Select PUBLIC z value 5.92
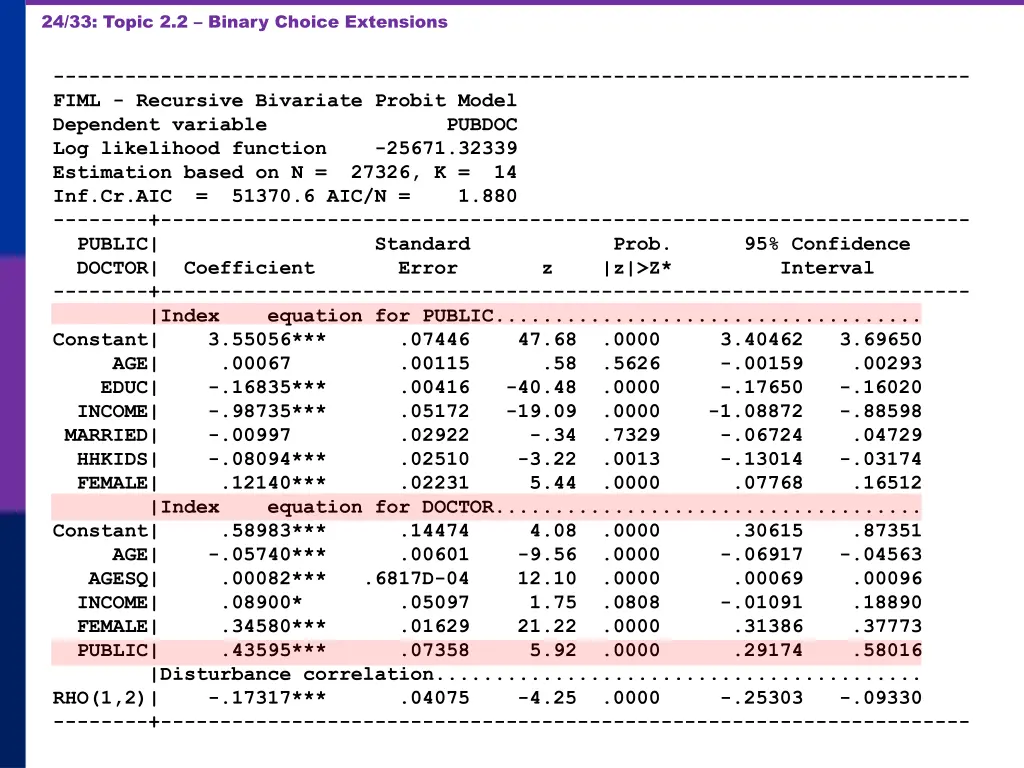The height and width of the screenshot is (768, 1024). pos(553,650)
